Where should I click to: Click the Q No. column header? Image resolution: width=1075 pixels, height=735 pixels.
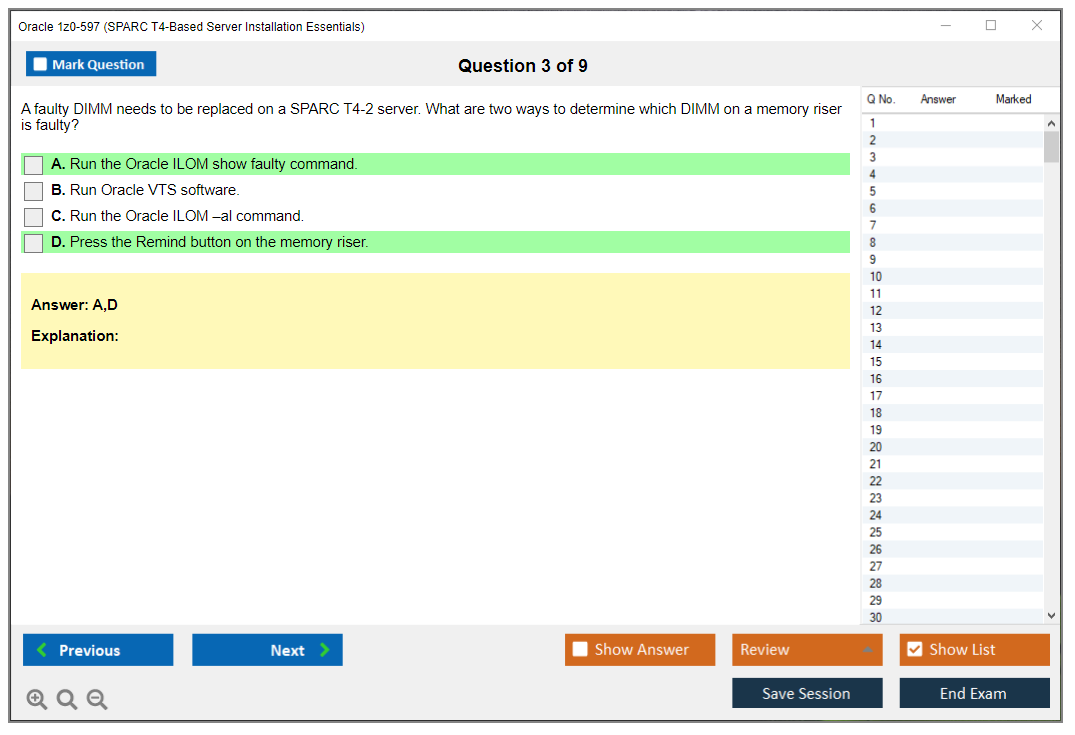[881, 99]
